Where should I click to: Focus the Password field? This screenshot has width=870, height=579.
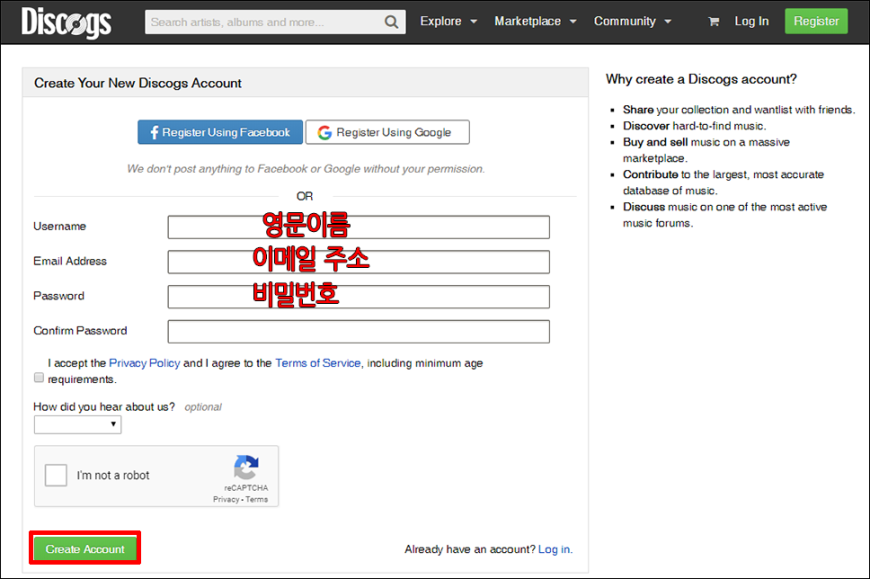coord(358,297)
